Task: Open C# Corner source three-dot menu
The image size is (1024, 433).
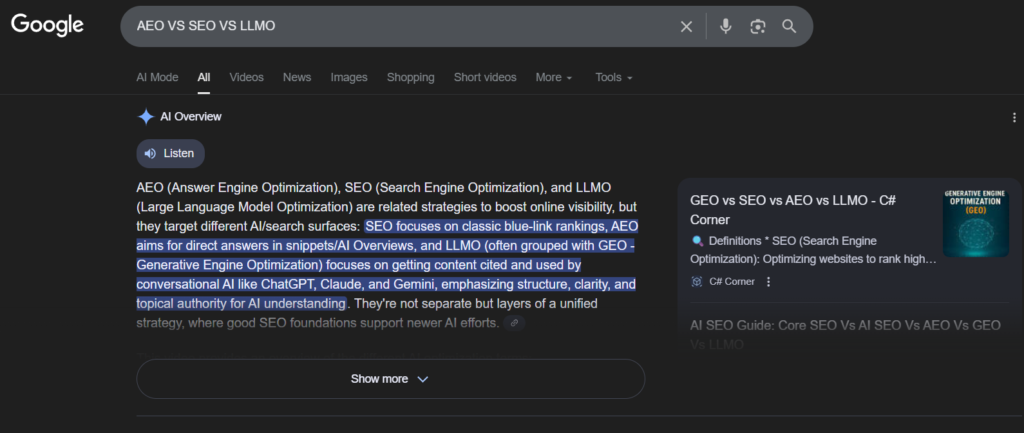Action: (x=769, y=281)
